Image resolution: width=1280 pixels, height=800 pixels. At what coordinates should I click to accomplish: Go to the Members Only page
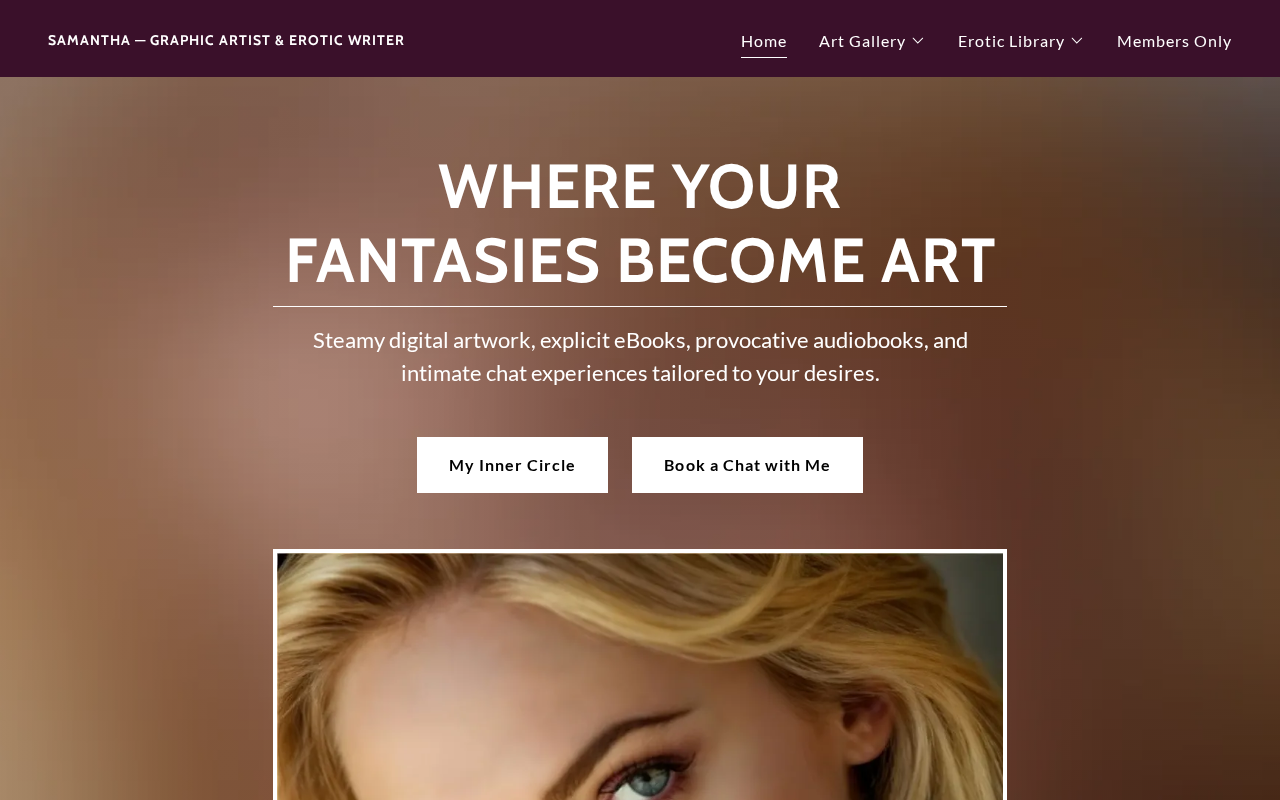pos(1174,41)
